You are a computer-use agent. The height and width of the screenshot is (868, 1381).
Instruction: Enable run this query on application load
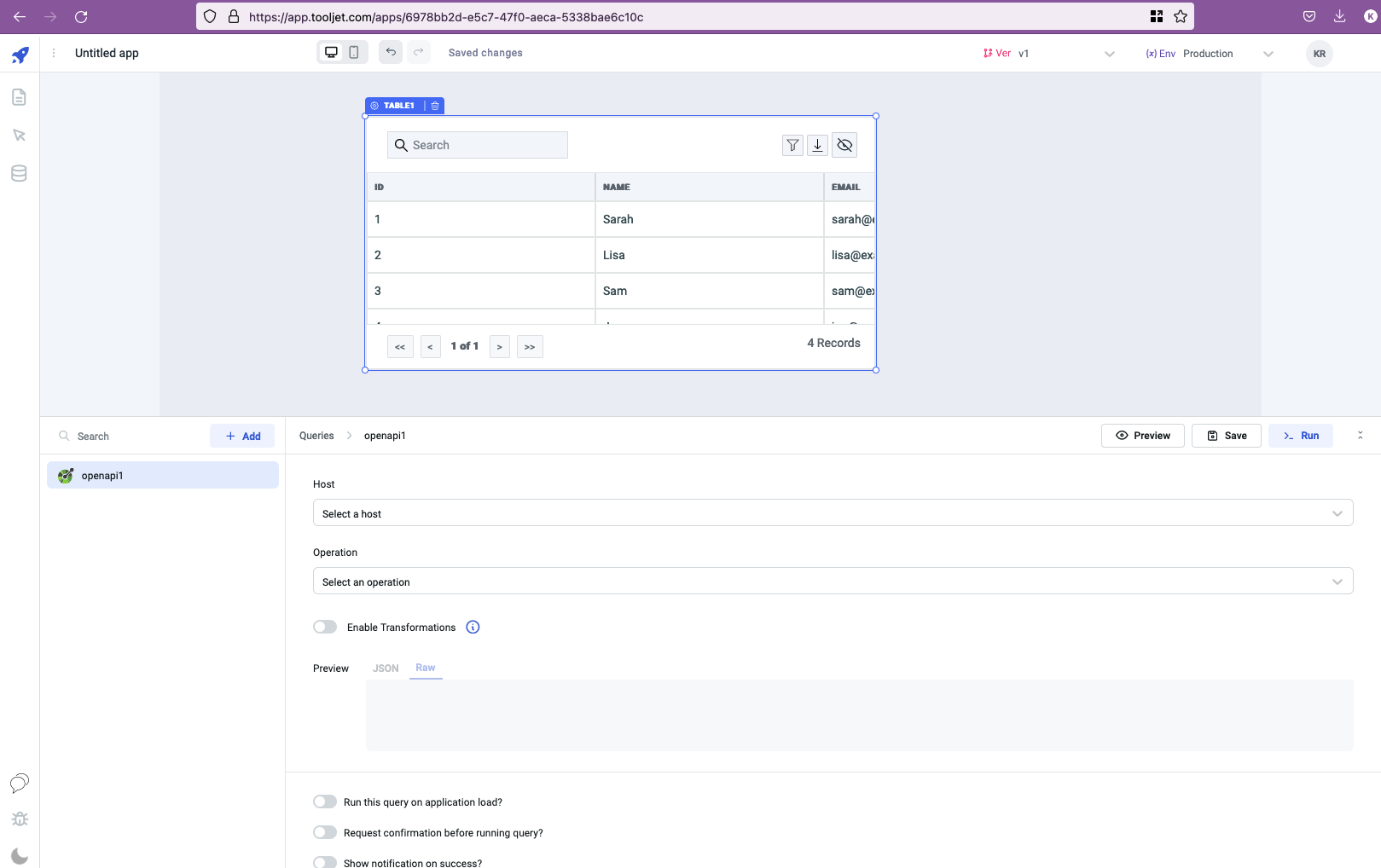[x=325, y=801]
